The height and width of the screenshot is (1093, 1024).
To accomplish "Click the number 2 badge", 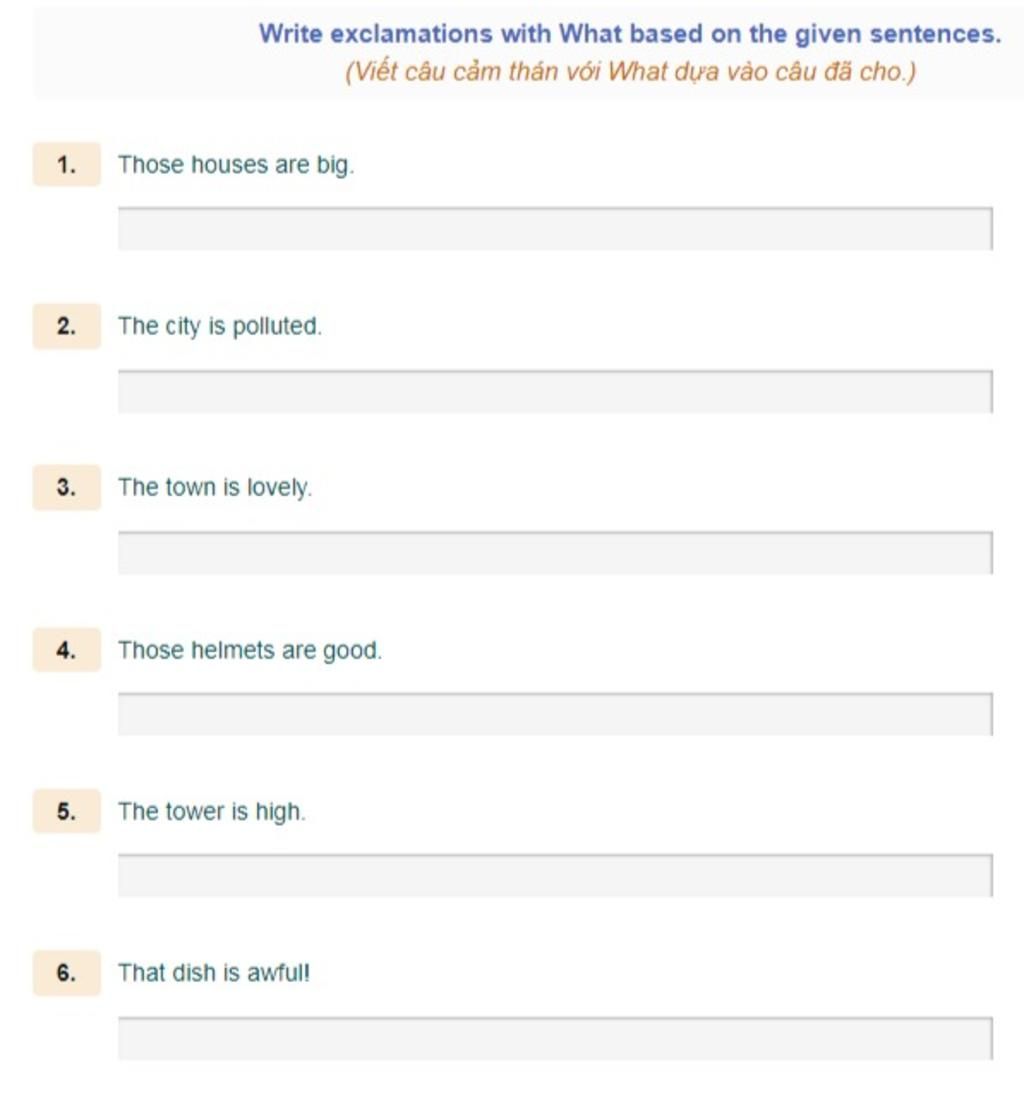I will [67, 326].
